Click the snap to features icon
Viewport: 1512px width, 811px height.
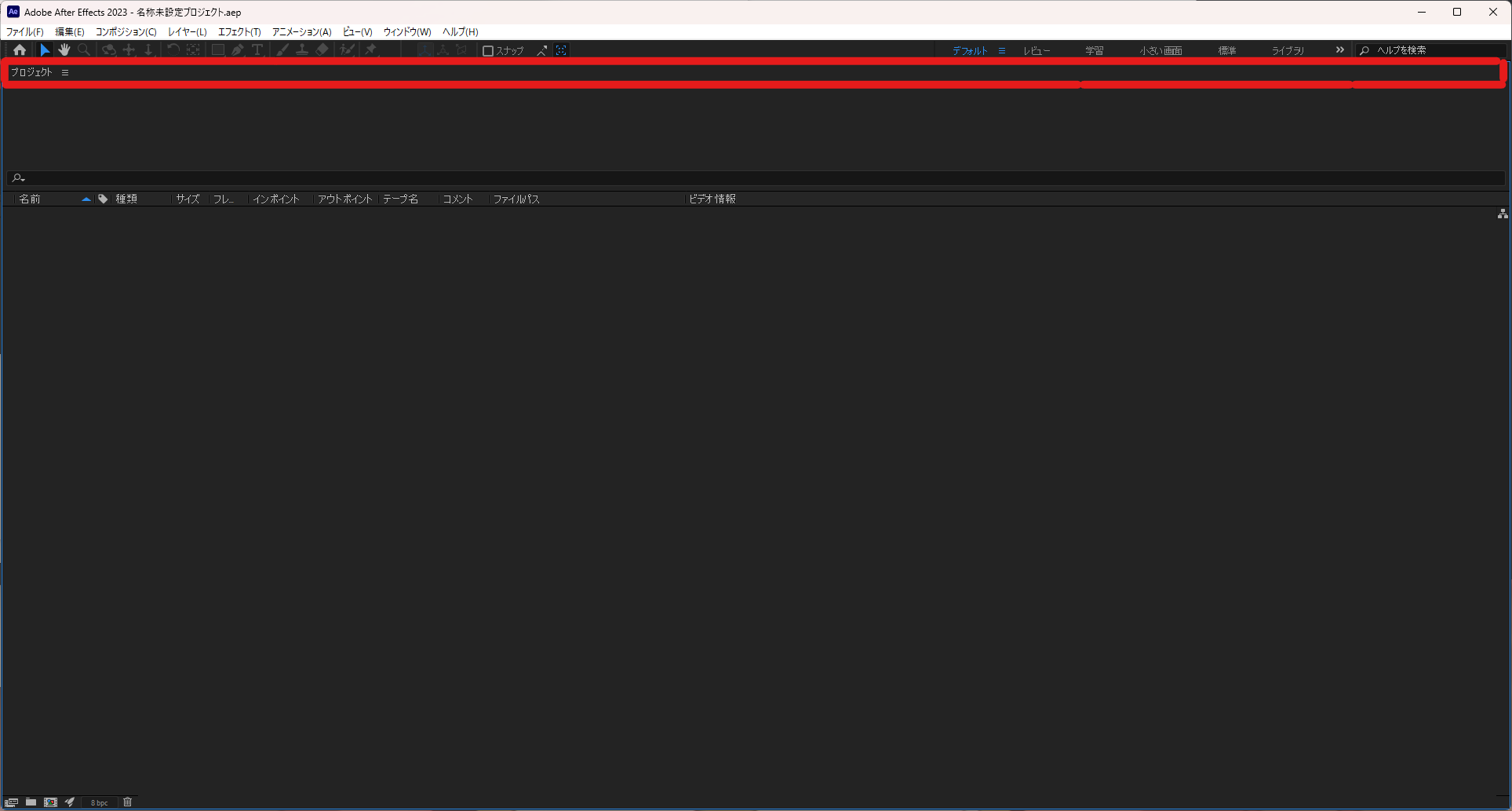(561, 50)
